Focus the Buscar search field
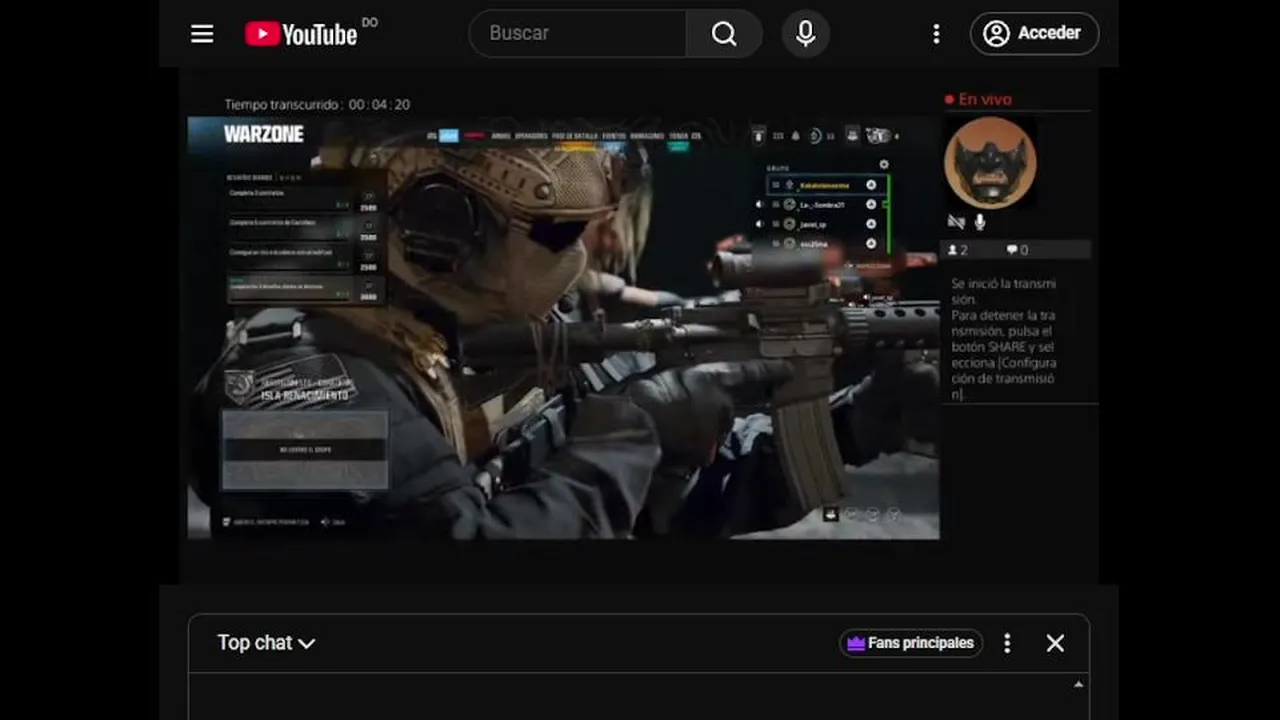Screen dimensions: 1280x720 click(x=578, y=33)
